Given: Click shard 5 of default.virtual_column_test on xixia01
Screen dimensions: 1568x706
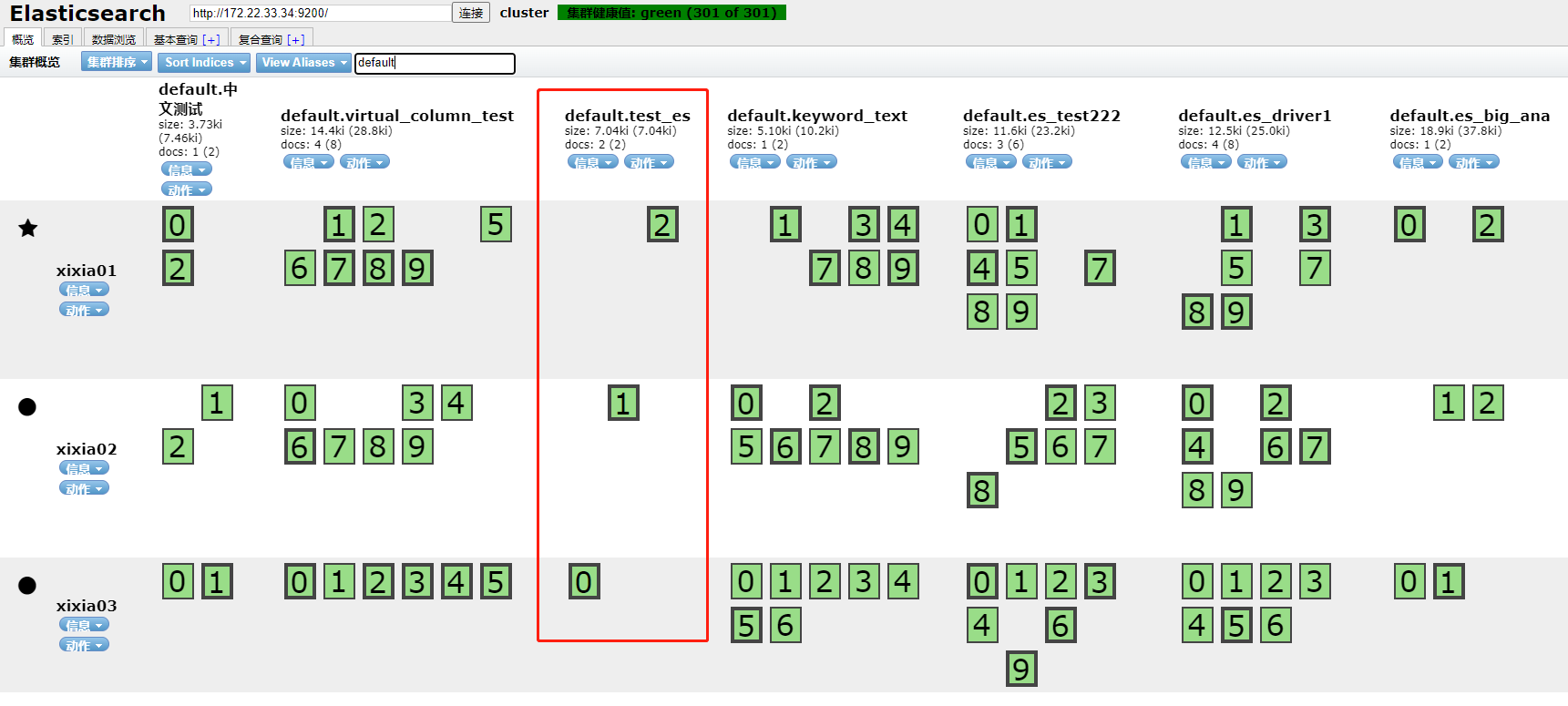Looking at the screenshot, I should (496, 225).
